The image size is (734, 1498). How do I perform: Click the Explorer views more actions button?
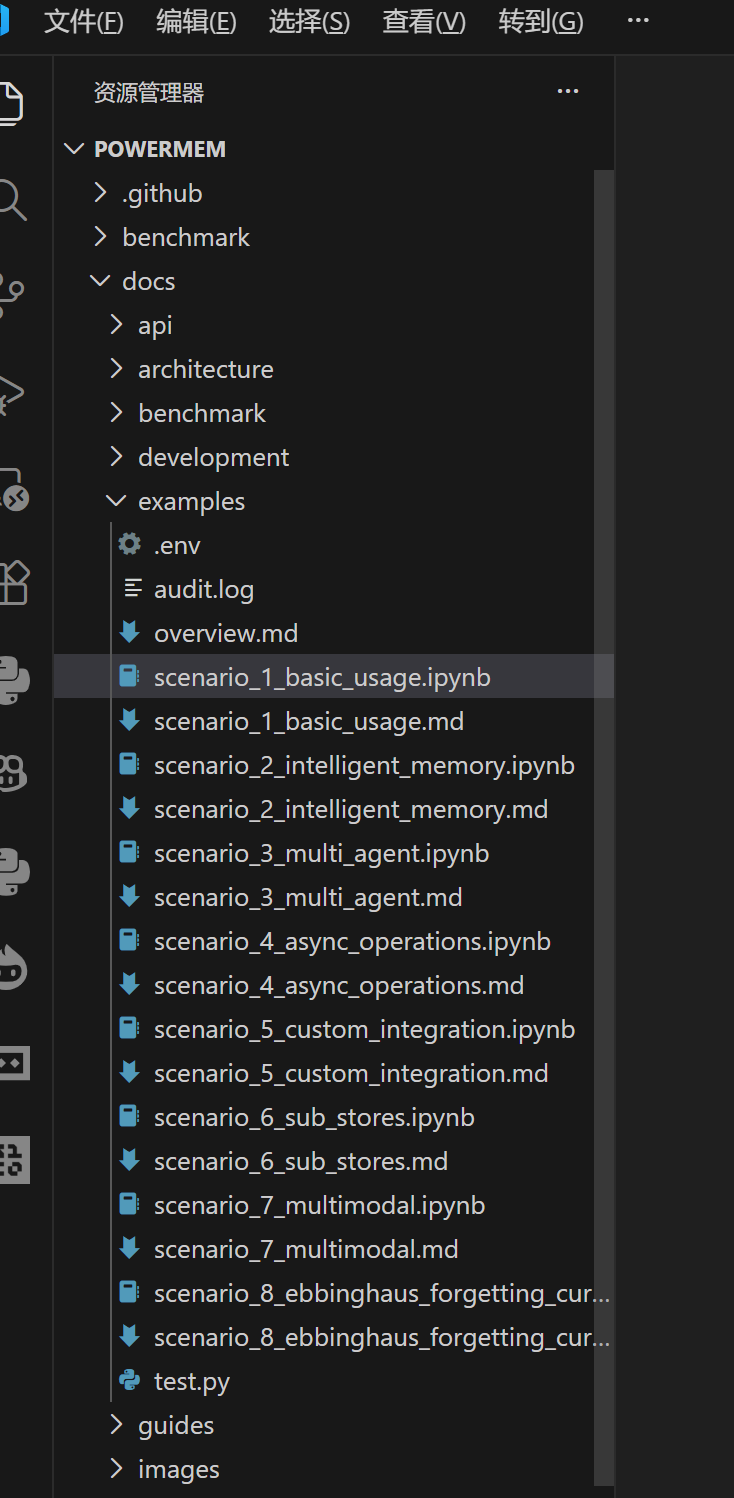tap(567, 91)
